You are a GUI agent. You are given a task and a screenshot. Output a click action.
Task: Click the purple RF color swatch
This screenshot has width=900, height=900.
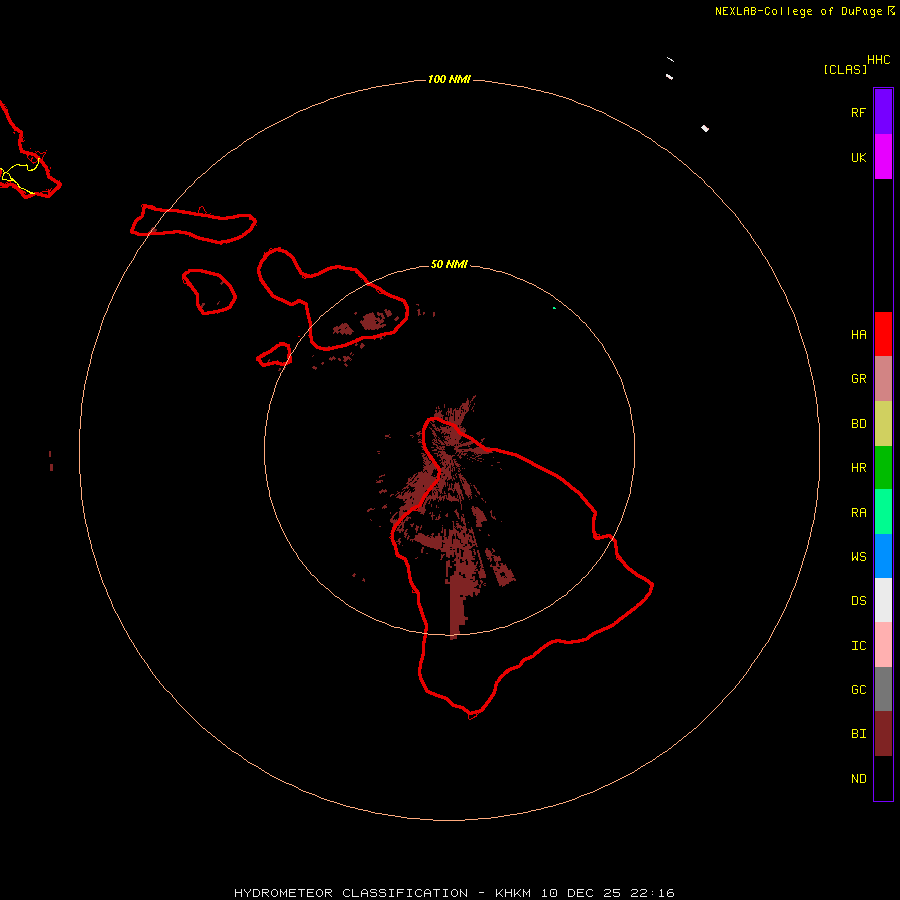883,112
